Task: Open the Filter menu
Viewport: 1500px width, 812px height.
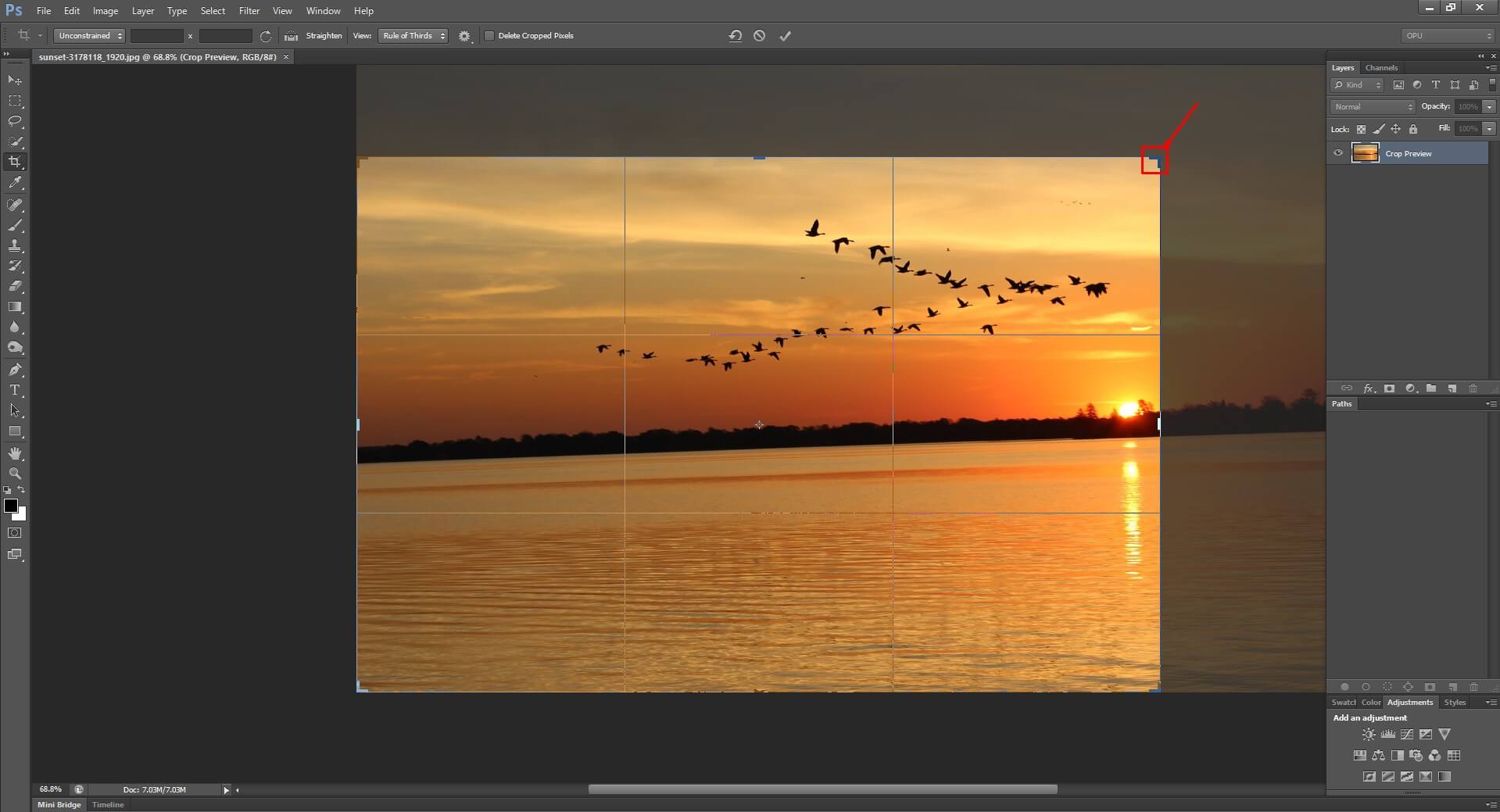Action: click(249, 11)
